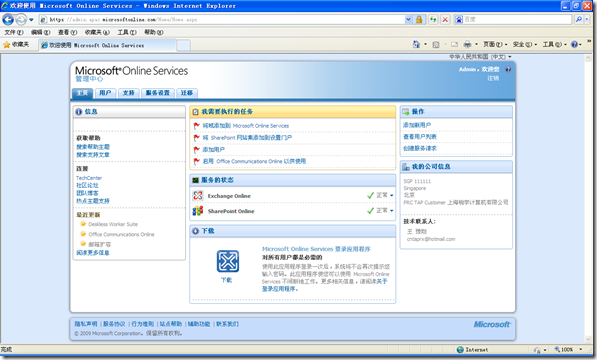This screenshot has height=360, width=597.
Task: Click the red flag beside the SharePoint task
Action: click(x=196, y=137)
